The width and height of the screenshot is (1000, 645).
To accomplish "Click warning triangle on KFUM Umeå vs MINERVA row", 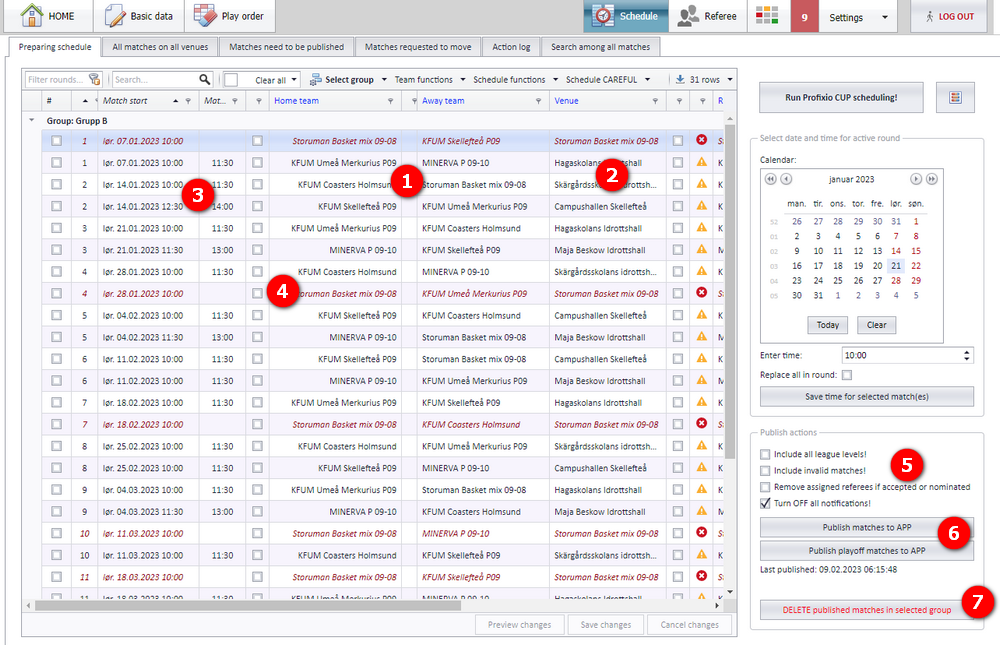I will coord(702,162).
